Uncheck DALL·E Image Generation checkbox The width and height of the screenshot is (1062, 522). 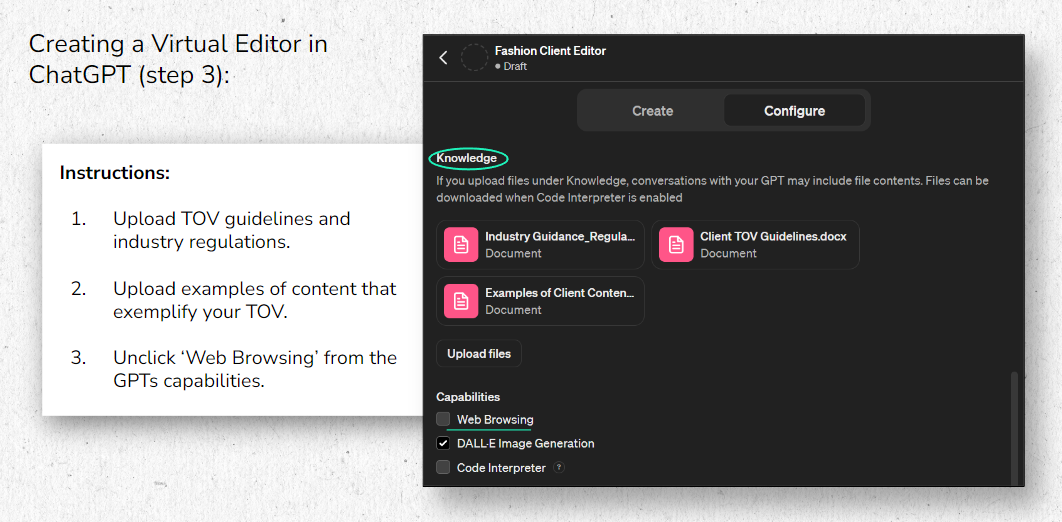coord(443,443)
